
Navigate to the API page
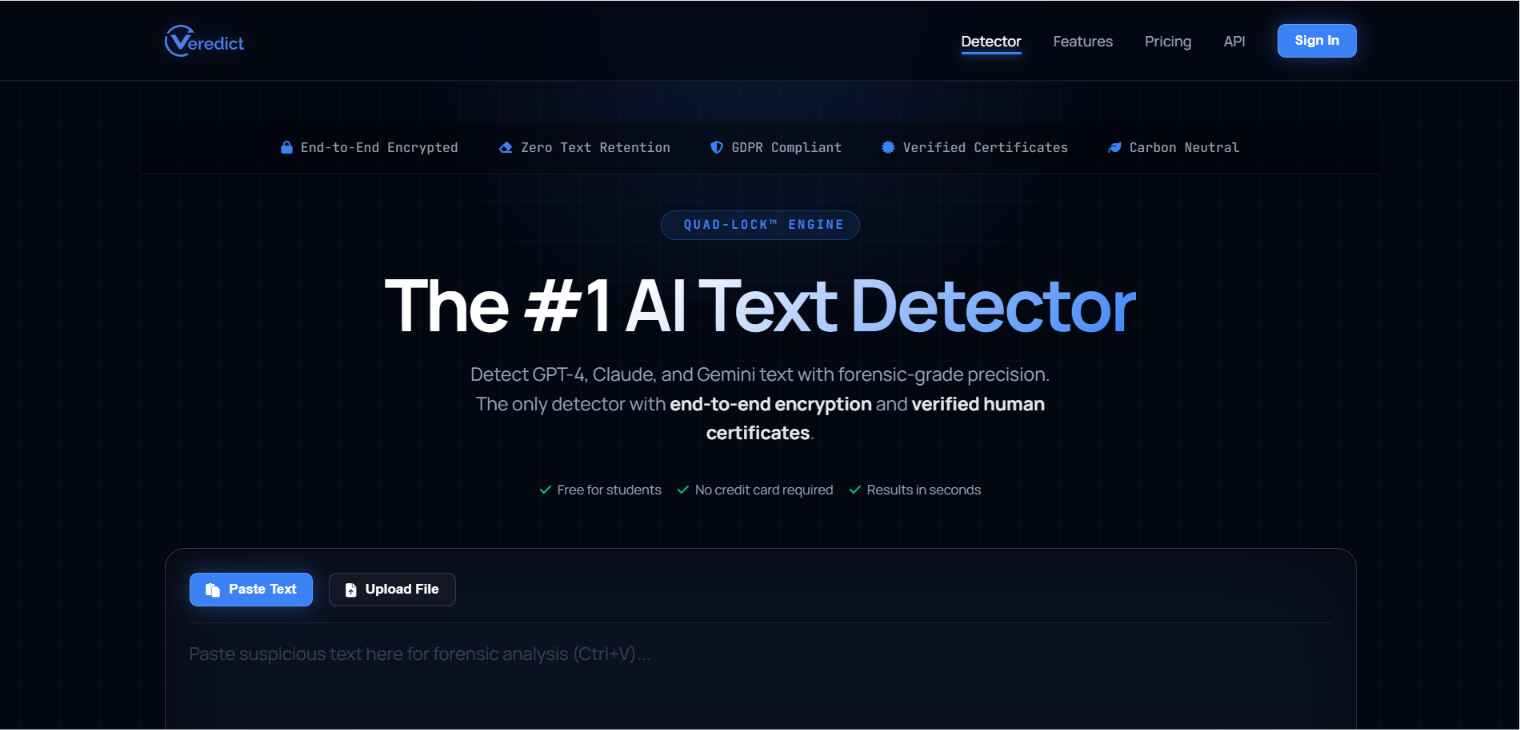(1235, 41)
